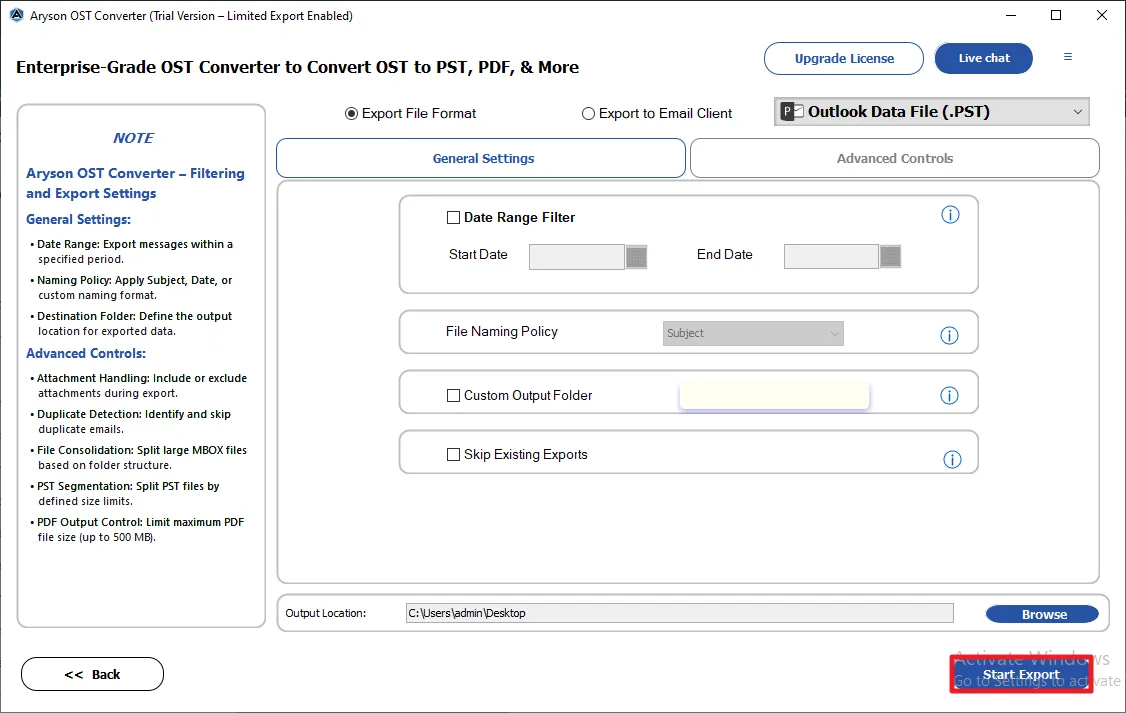Click the End Date input field

pos(831,257)
